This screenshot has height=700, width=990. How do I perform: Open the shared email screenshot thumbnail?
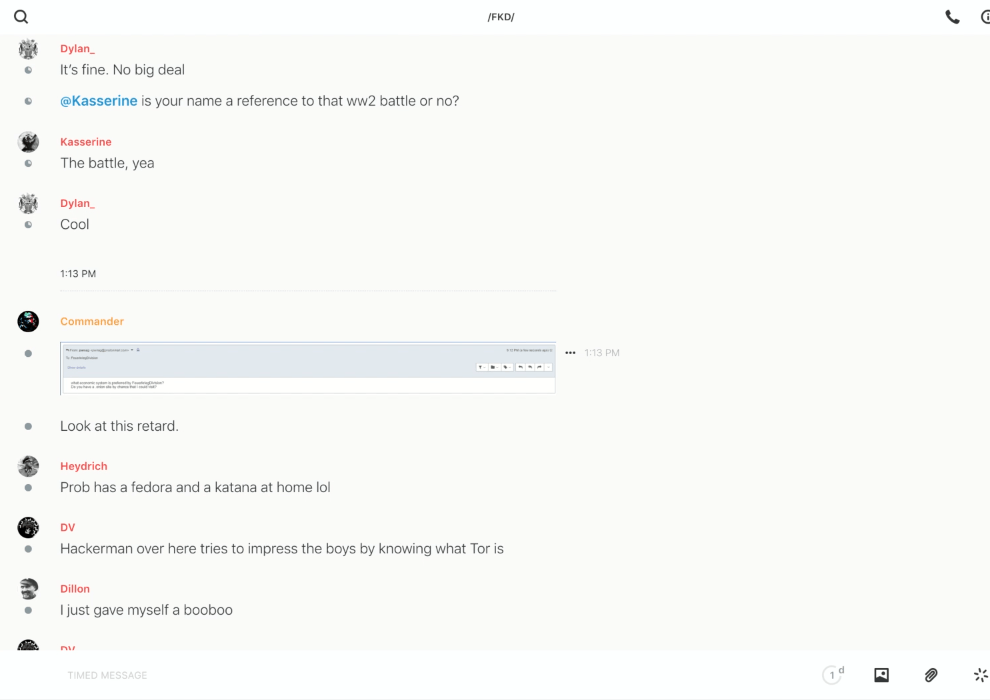tap(307, 368)
